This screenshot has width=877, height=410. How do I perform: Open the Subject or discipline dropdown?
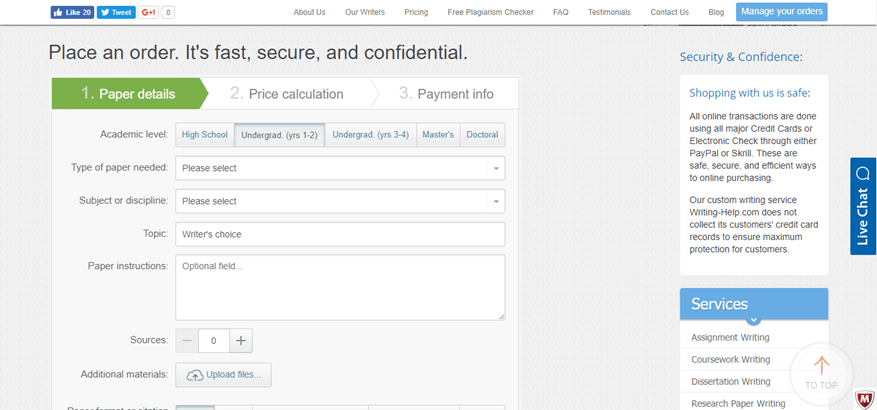point(340,201)
